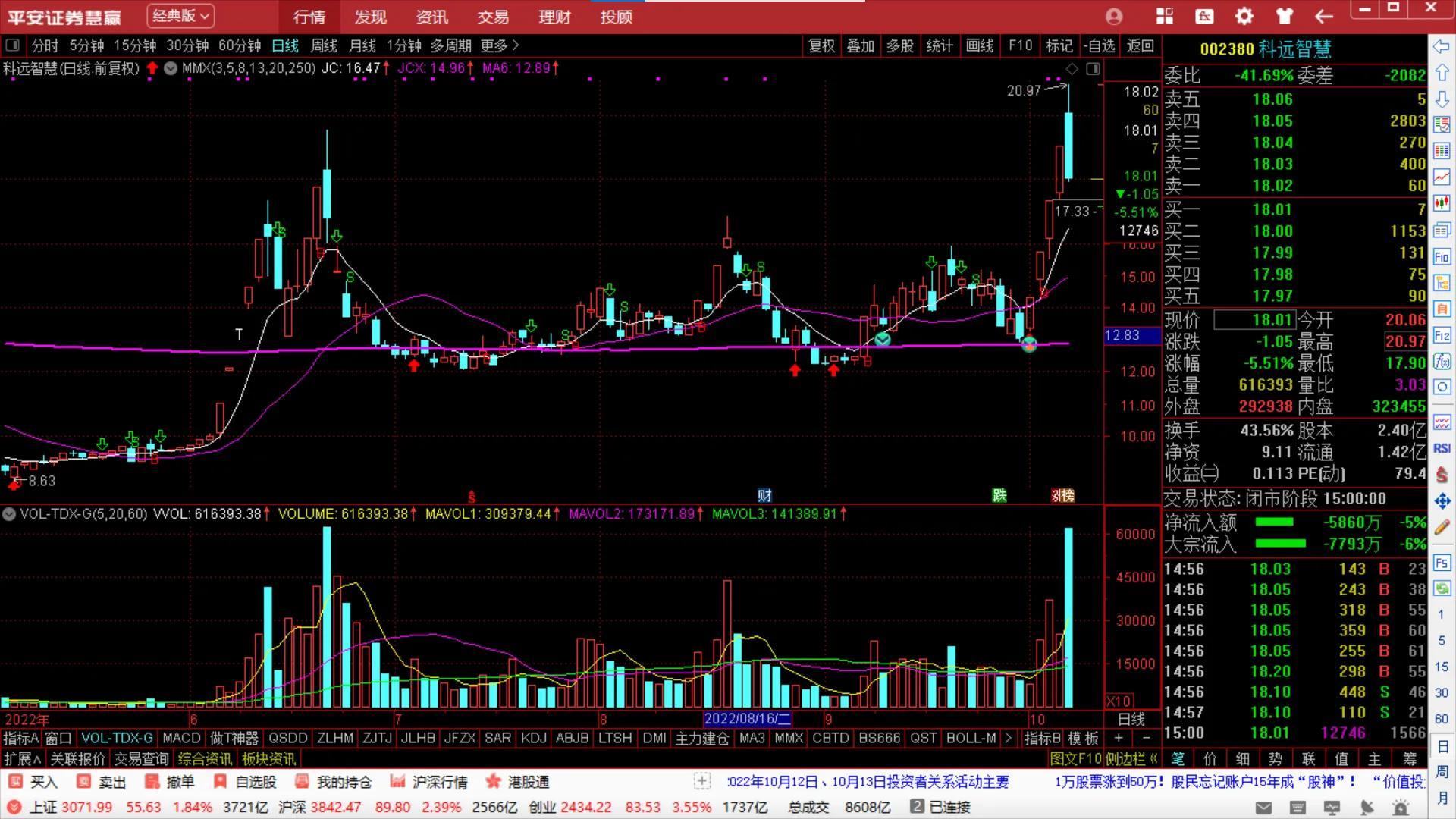Open the 日线 period selector below chart

[x=1131, y=719]
